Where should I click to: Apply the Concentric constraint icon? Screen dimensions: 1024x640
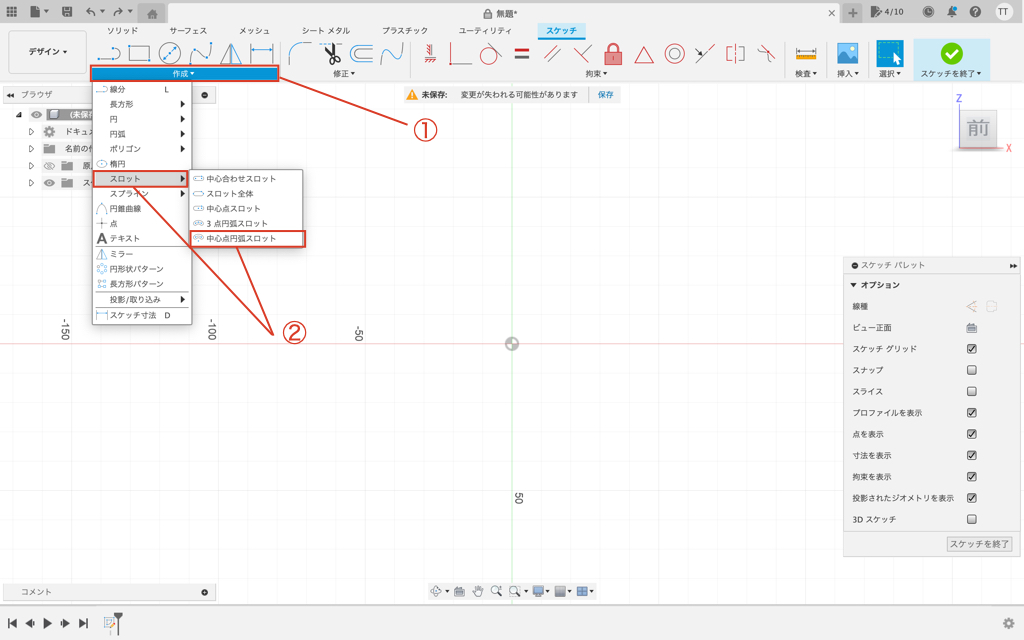coord(674,54)
